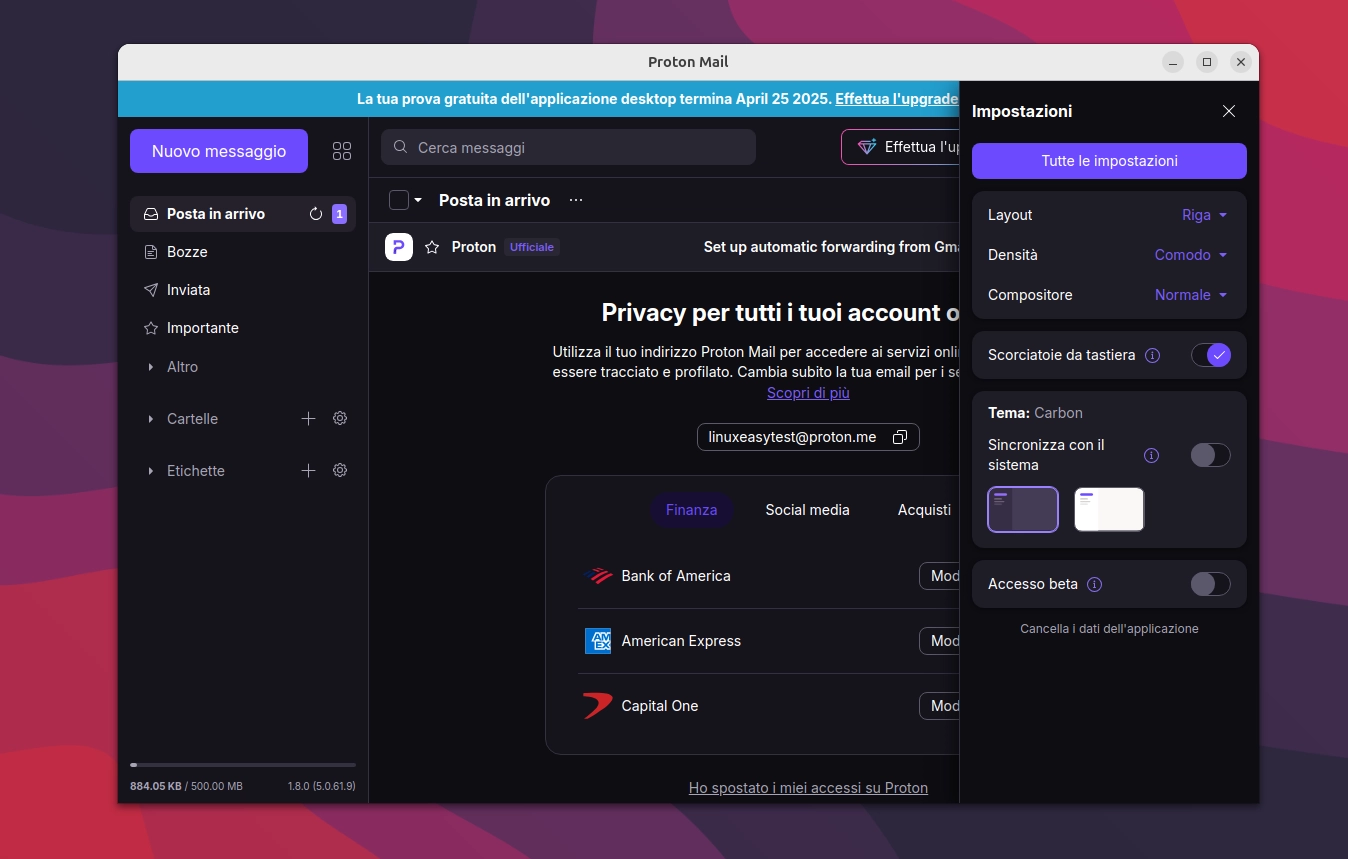Click the Proton sender avatar logo

coord(399,247)
